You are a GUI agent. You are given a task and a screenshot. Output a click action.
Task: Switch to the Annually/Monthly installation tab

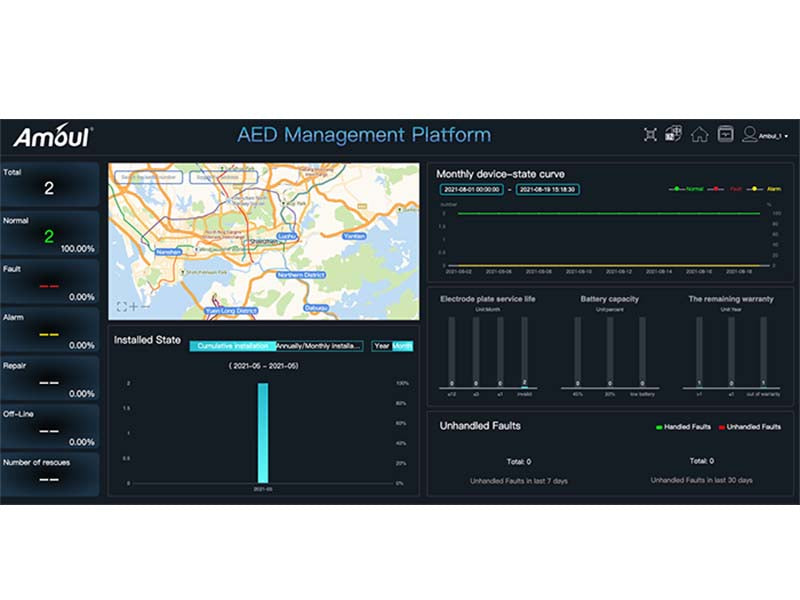[319, 346]
